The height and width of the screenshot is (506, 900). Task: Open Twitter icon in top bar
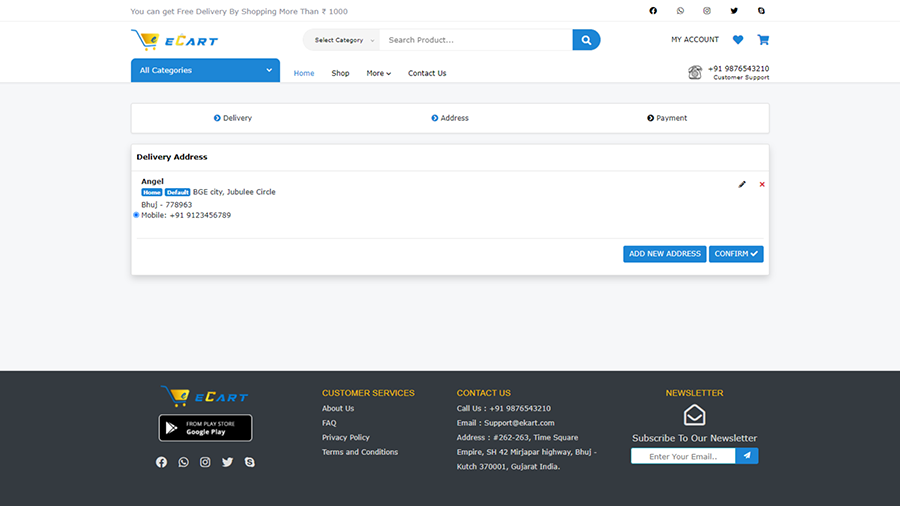click(x=734, y=11)
